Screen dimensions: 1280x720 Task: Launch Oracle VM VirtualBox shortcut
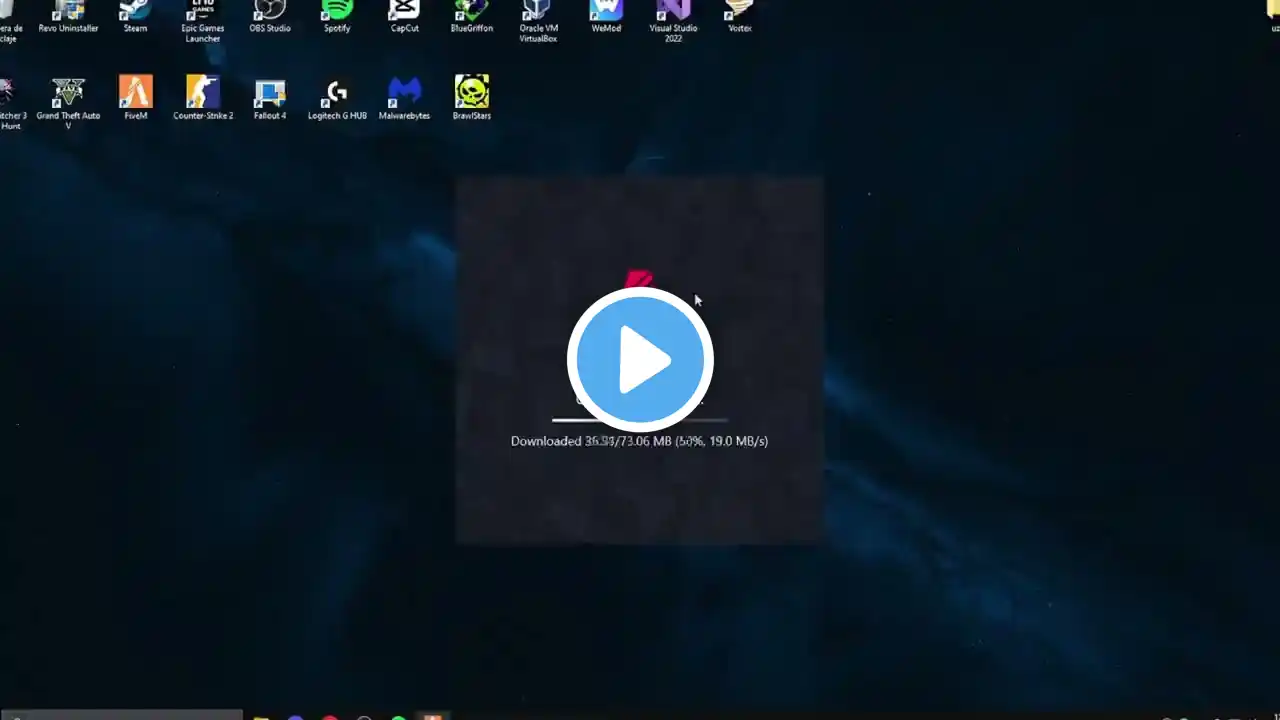(538, 21)
